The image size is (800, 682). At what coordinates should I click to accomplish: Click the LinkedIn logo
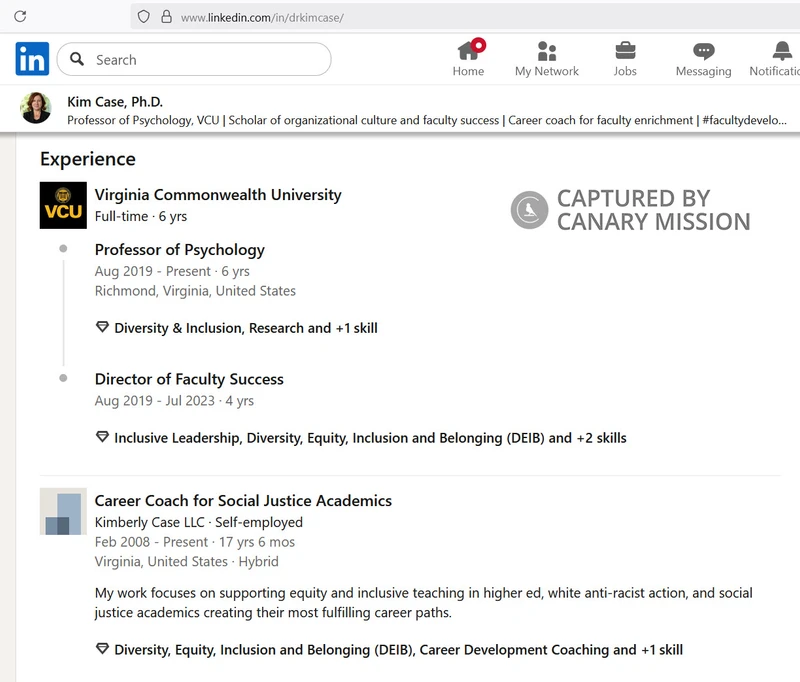point(32,59)
